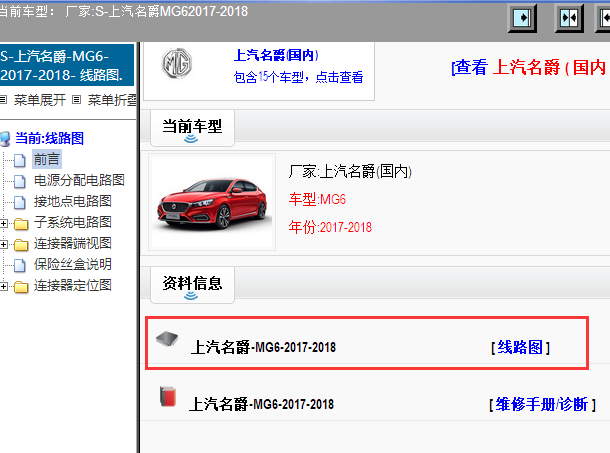The width and height of the screenshot is (610, 453).
Task: Open the 上汽名爵(国内) brand link
Action: point(276,55)
